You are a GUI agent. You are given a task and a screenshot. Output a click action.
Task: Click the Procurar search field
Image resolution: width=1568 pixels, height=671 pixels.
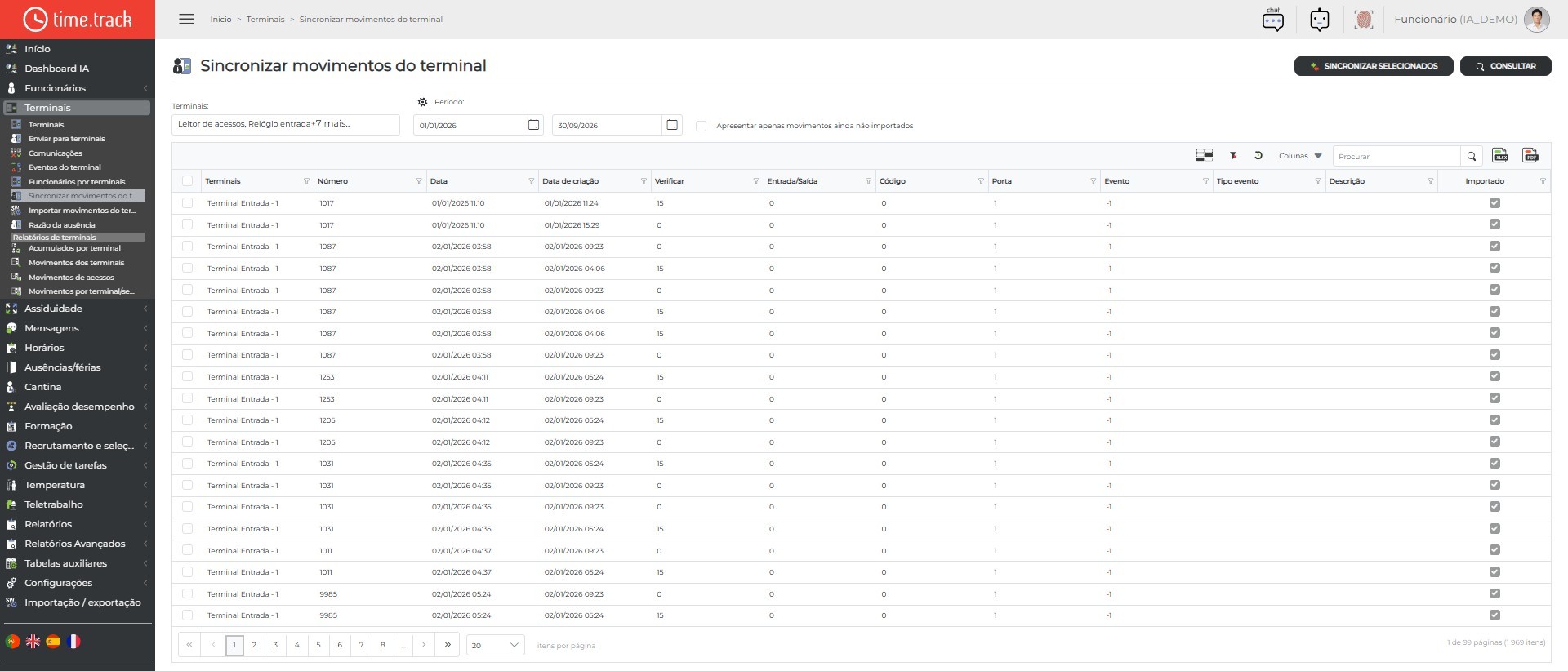tap(1396, 156)
